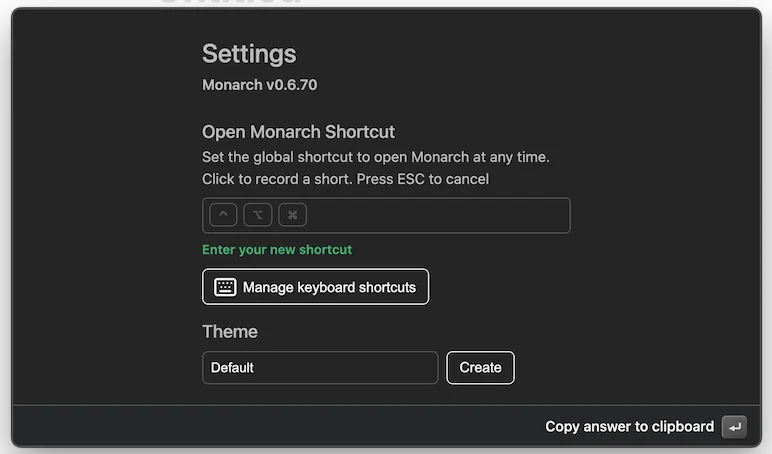Select the Default theme field
Image resolution: width=772 pixels, height=454 pixels.
[x=319, y=367]
